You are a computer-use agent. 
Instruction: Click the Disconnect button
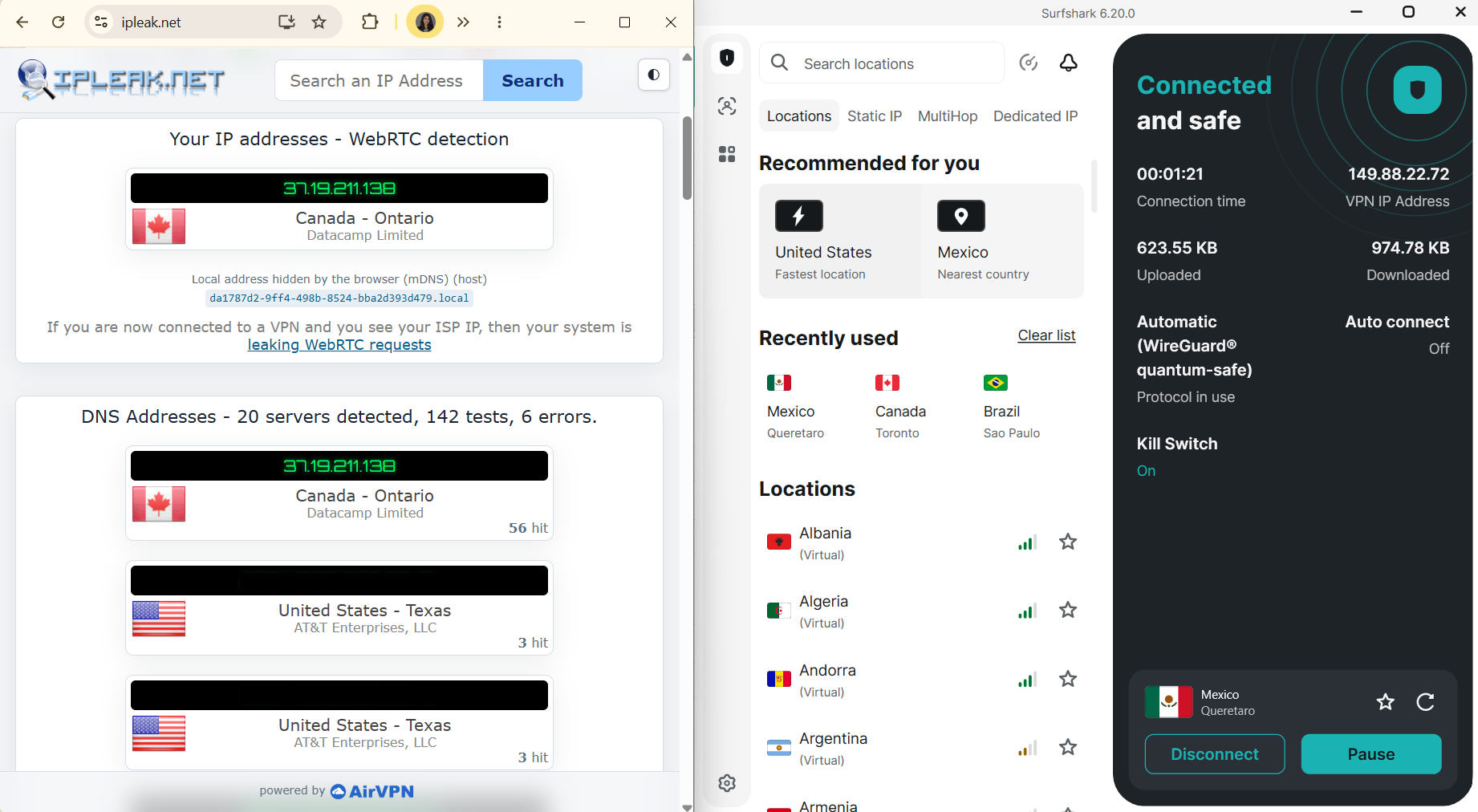coord(1215,754)
